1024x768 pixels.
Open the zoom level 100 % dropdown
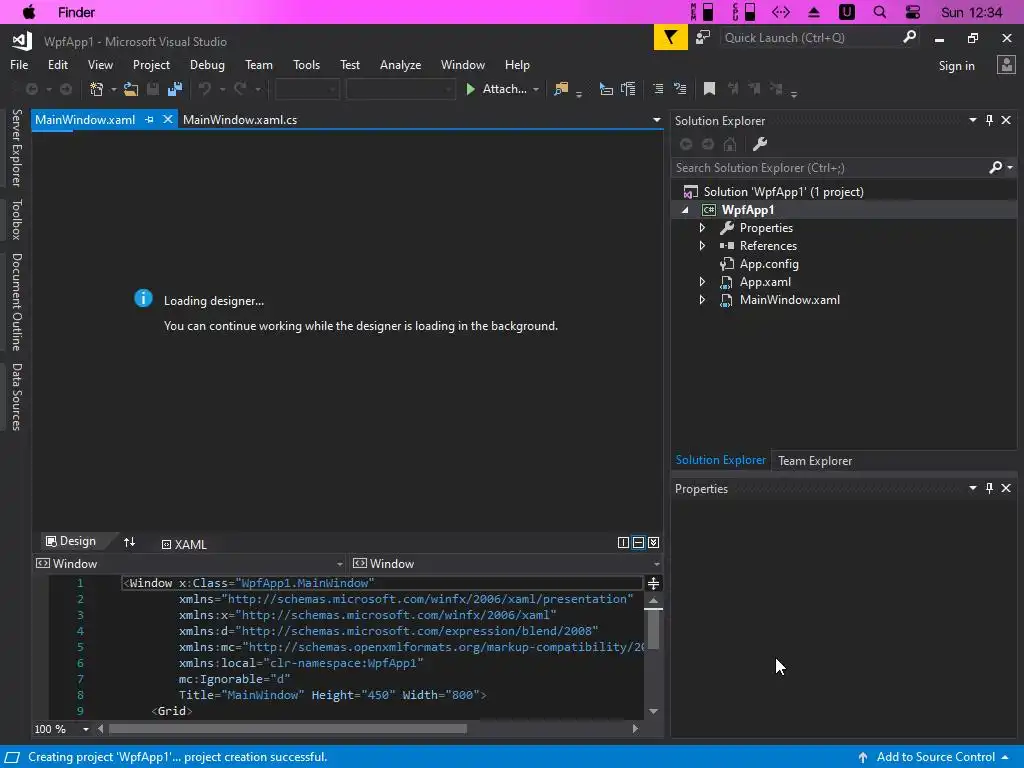[x=86, y=729]
